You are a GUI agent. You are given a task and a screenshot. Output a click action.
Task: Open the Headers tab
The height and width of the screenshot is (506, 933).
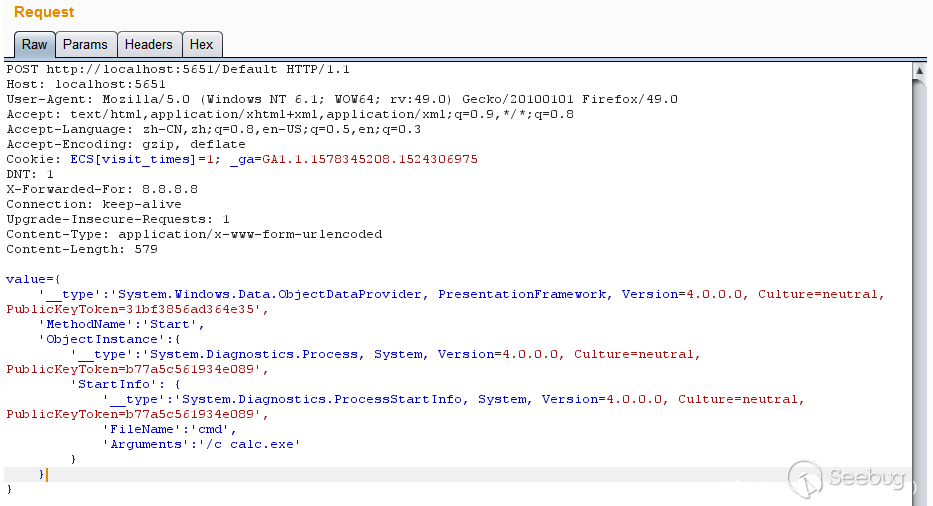[148, 45]
